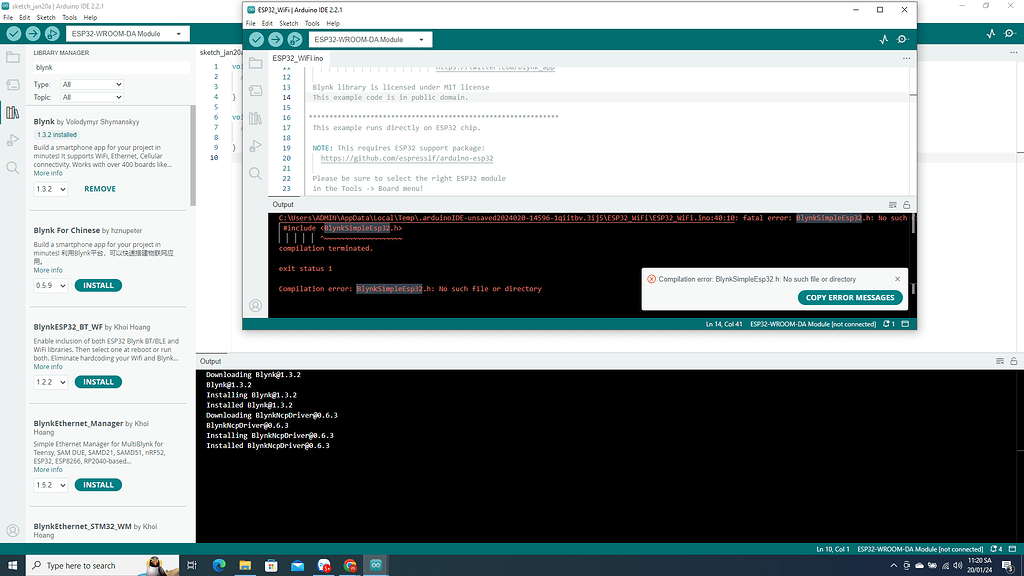Screen dimensions: 1024x576
Task: Open Boards Manager in left window sidebar
Action: pos(12,85)
